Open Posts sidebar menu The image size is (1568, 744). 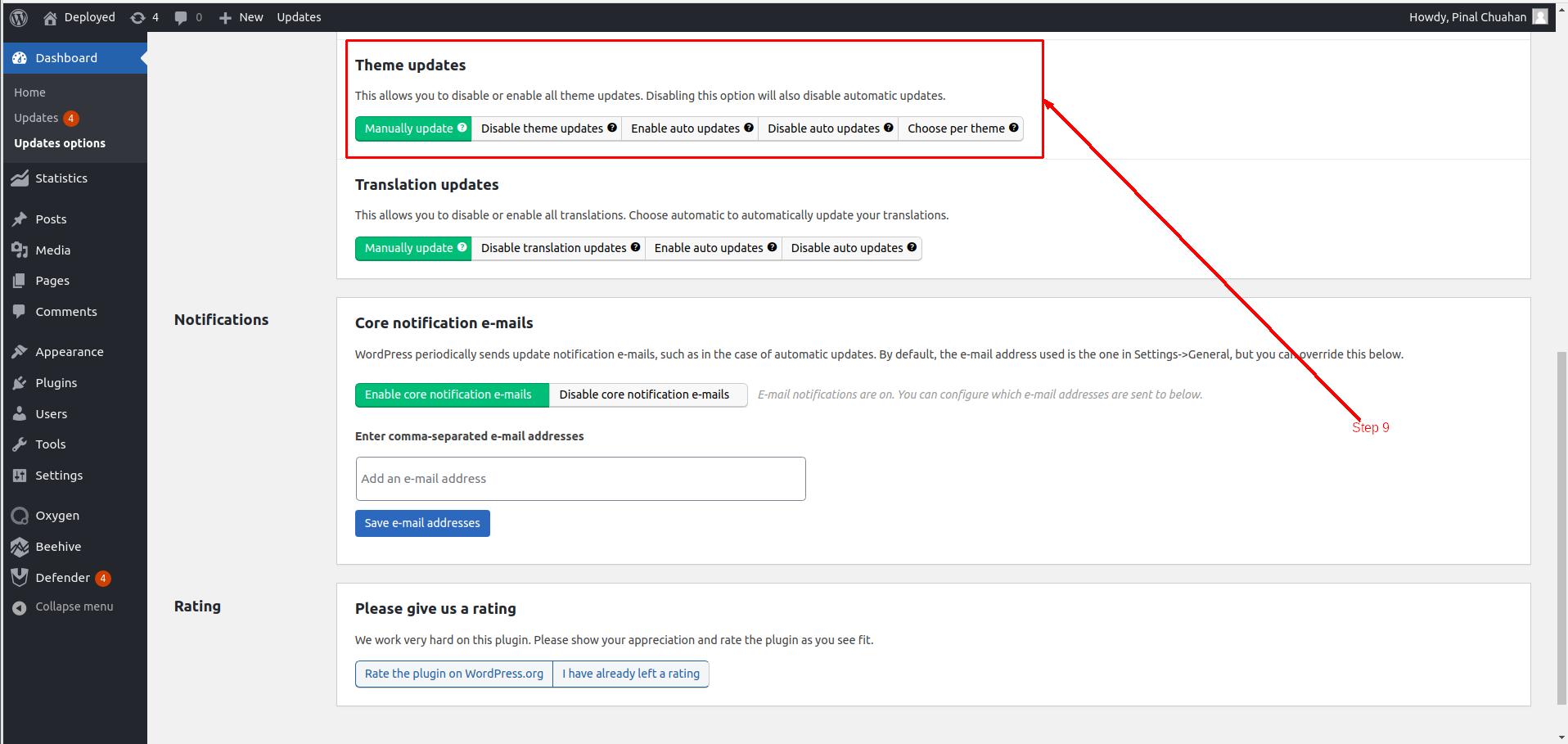(74, 219)
